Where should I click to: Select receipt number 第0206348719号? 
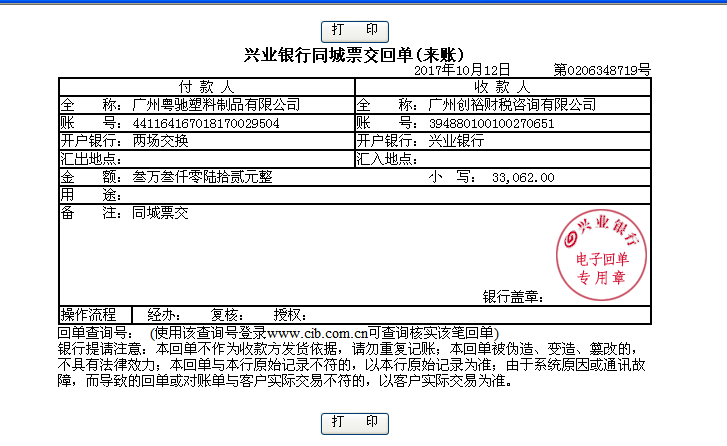[x=602, y=70]
